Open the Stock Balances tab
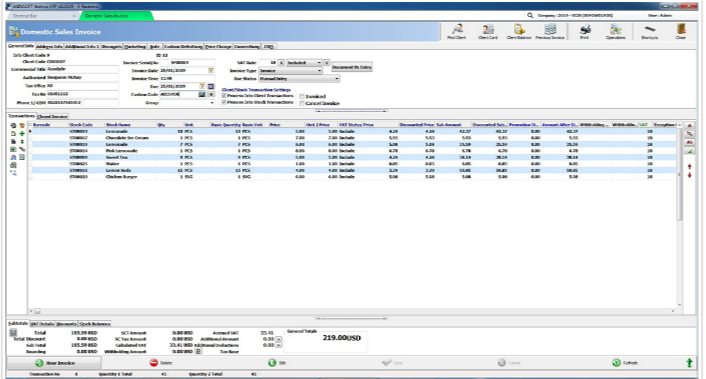Viewport: 706px width, 379px height. pos(95,324)
